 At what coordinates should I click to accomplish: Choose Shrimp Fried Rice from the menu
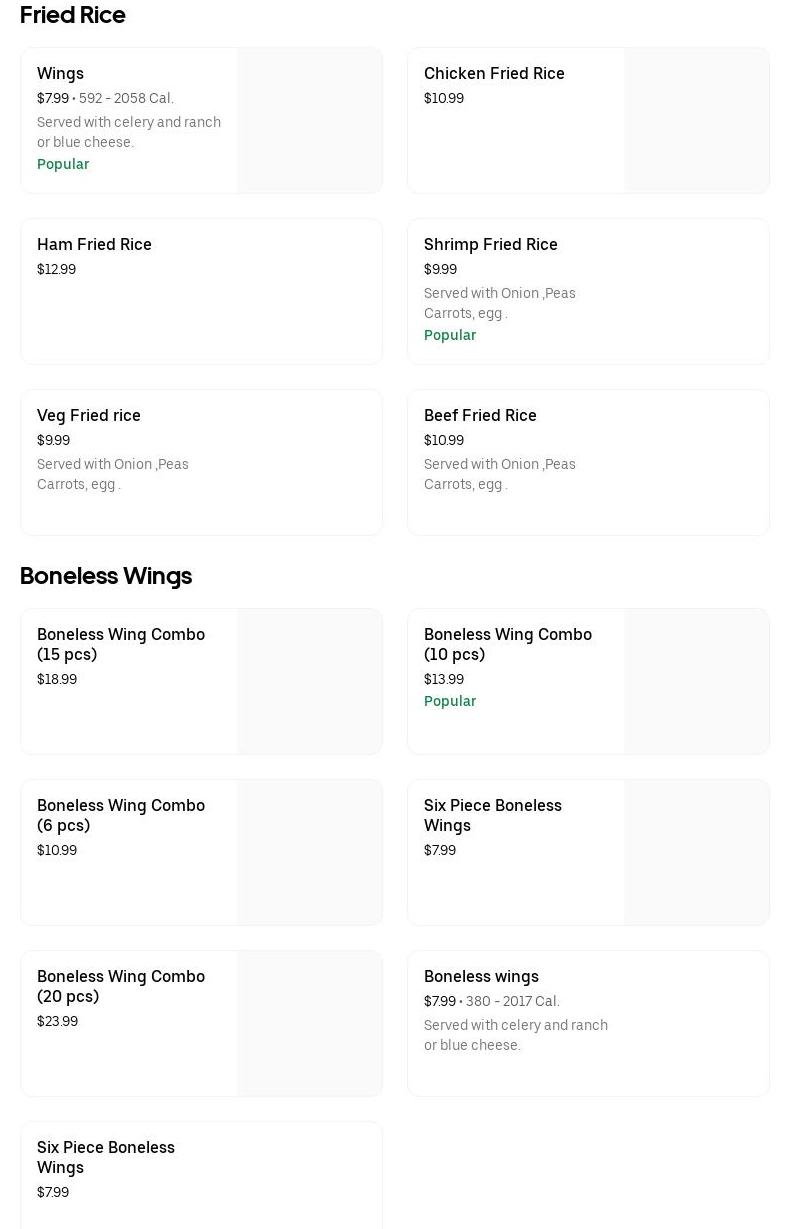tap(490, 244)
